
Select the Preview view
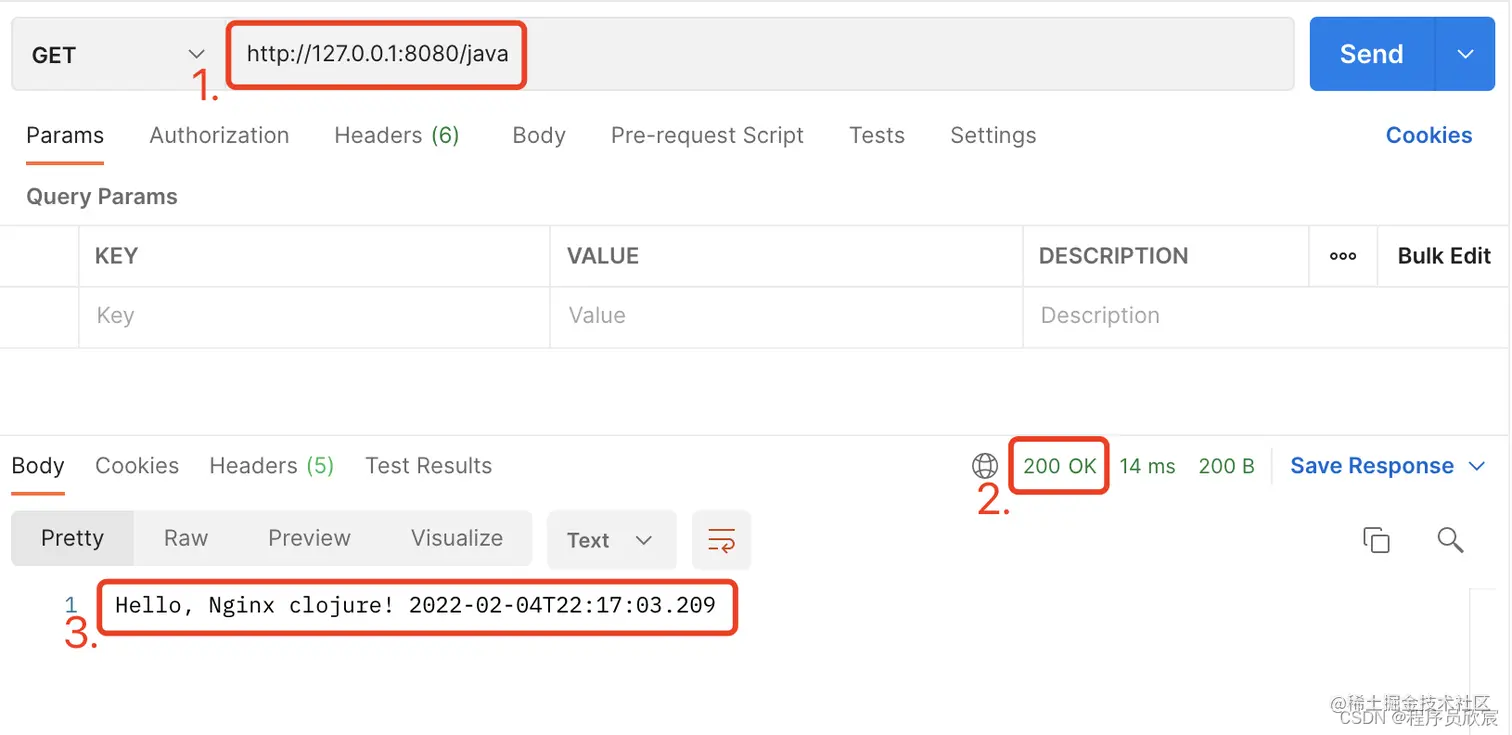(309, 538)
